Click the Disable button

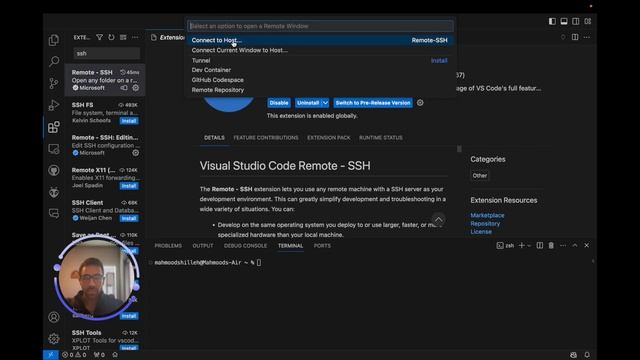[x=279, y=103]
